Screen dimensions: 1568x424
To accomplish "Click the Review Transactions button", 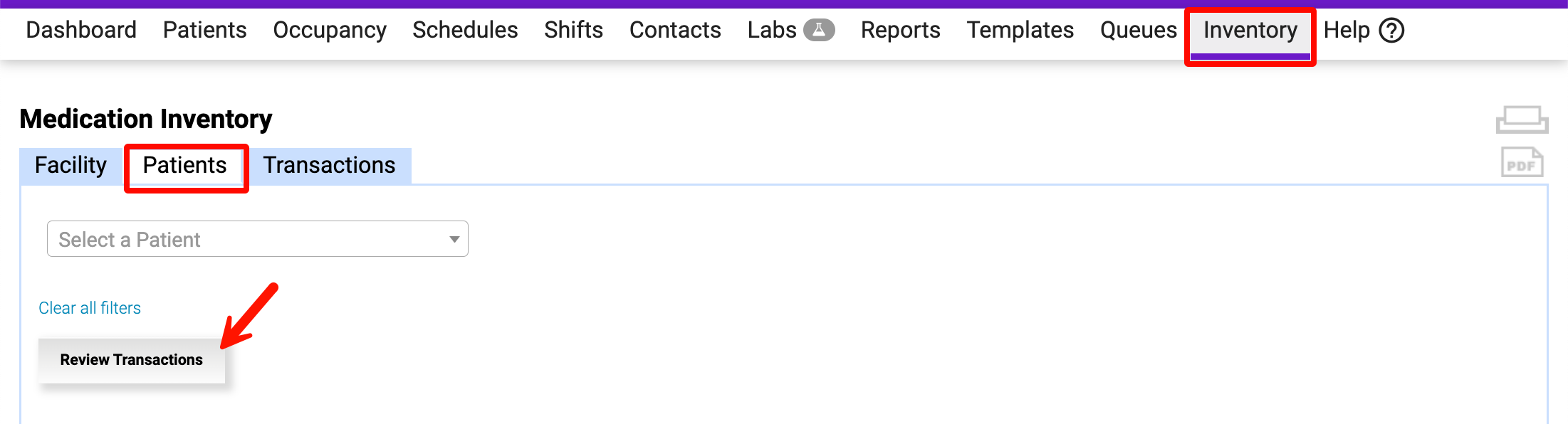I will pyautogui.click(x=132, y=360).
